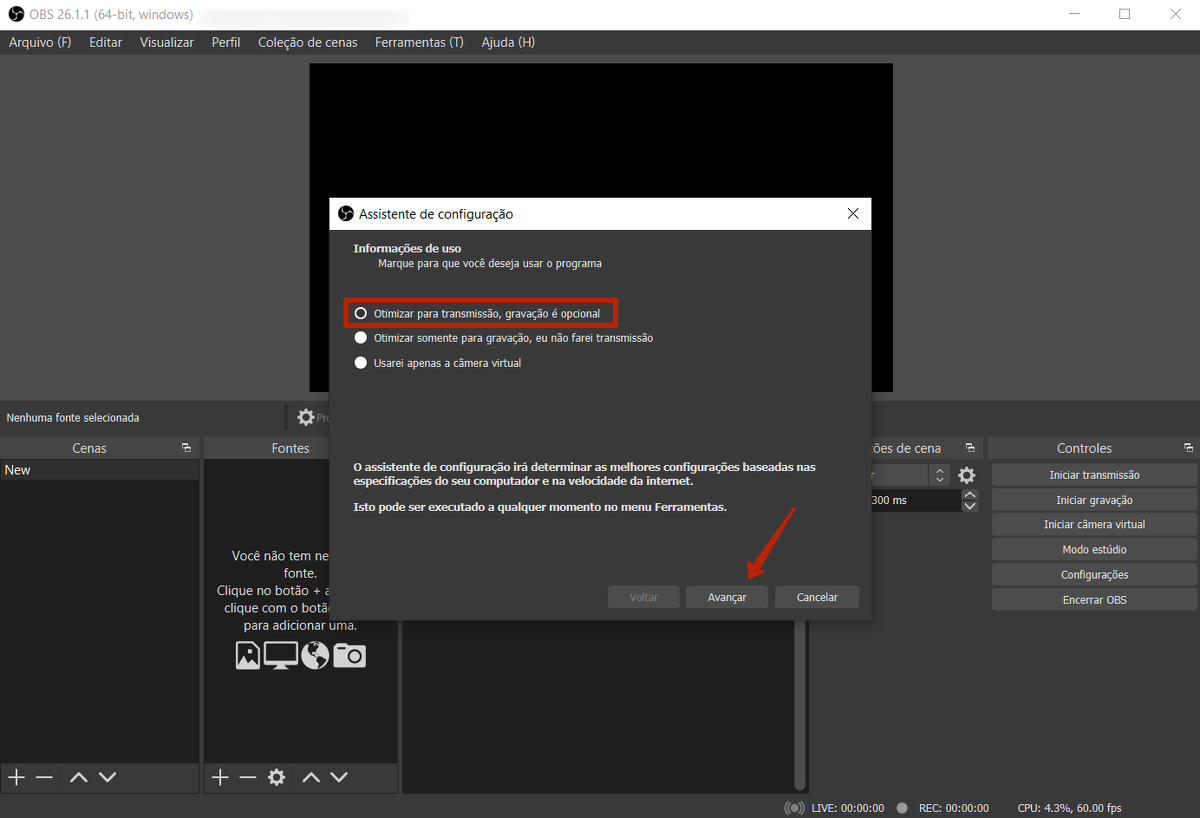Open the Coleção de cenas menu
1200x818 pixels.
307,43
